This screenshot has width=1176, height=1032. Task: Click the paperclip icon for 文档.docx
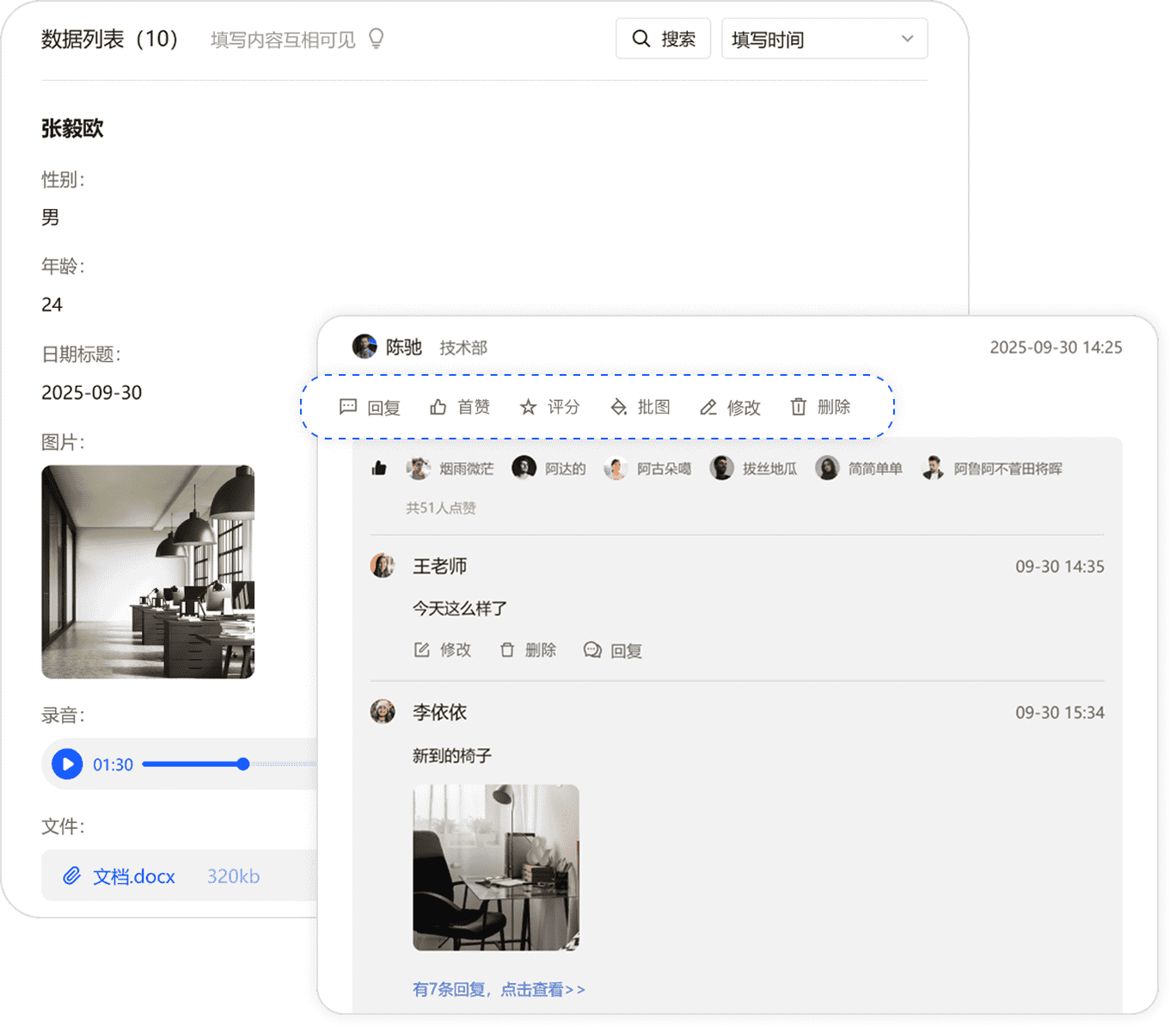tap(71, 875)
